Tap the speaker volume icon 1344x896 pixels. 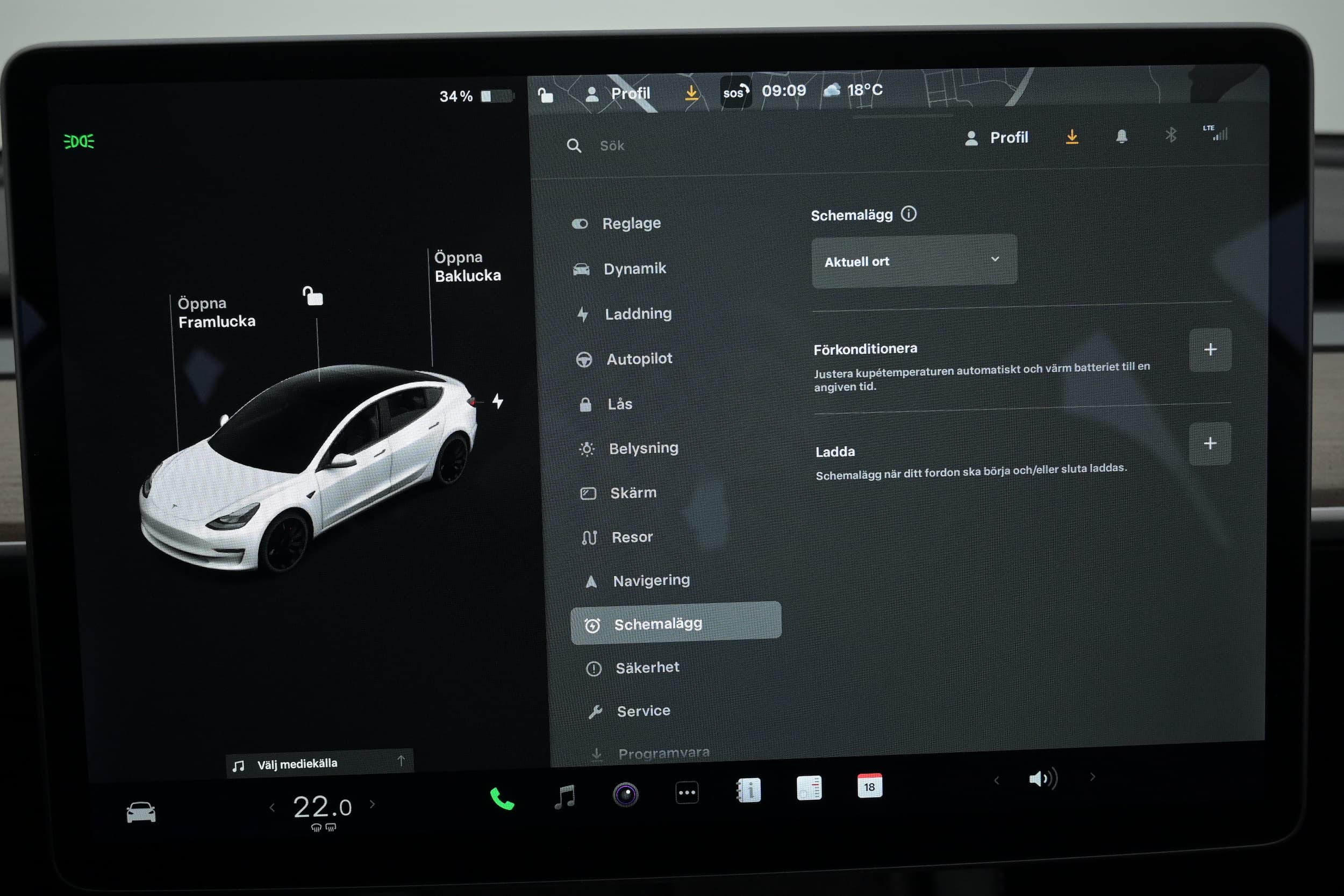pyautogui.click(x=1043, y=778)
